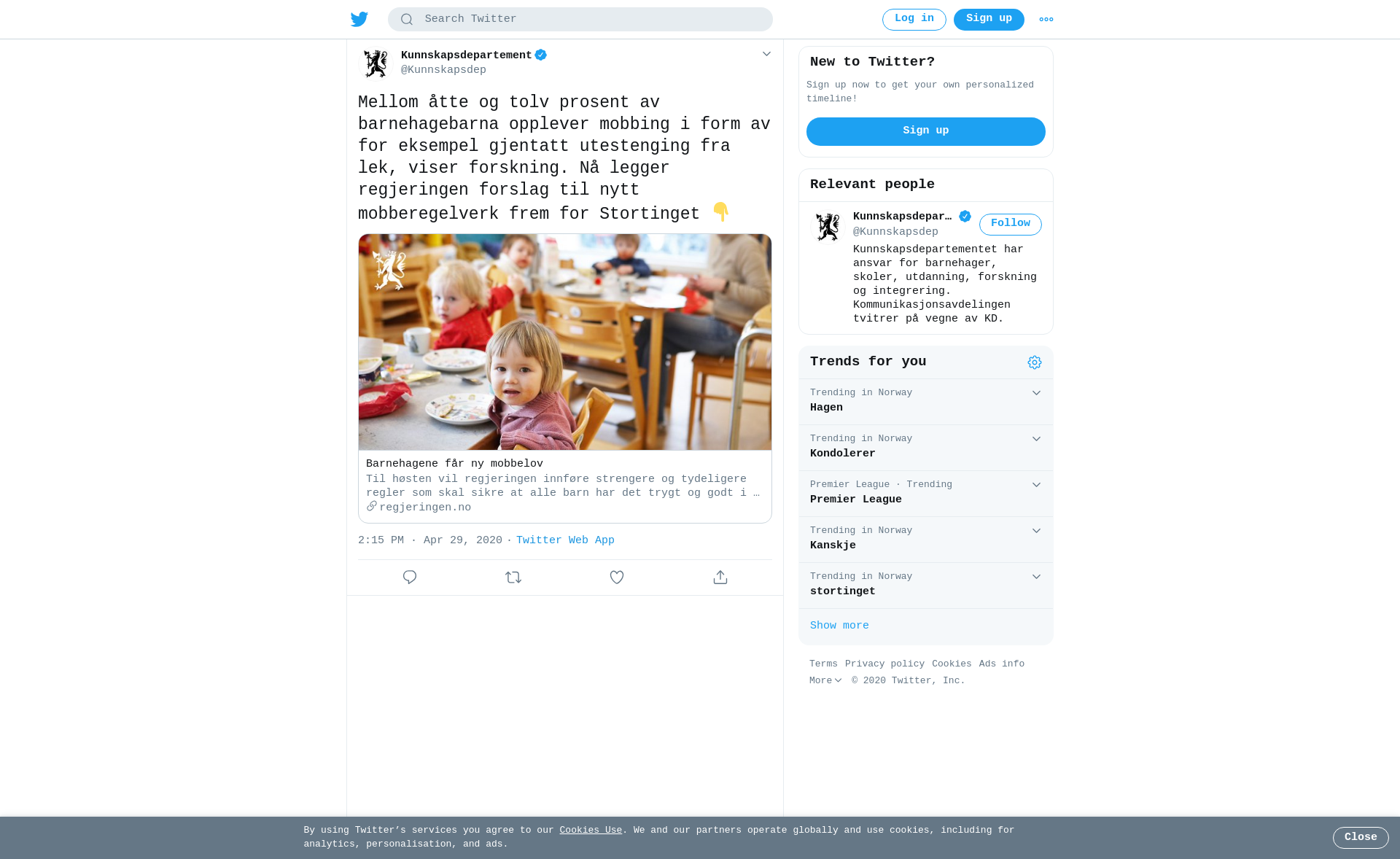Reply to the Kunnskapsdepartement tweet
The height and width of the screenshot is (859, 1400).
coord(410,578)
